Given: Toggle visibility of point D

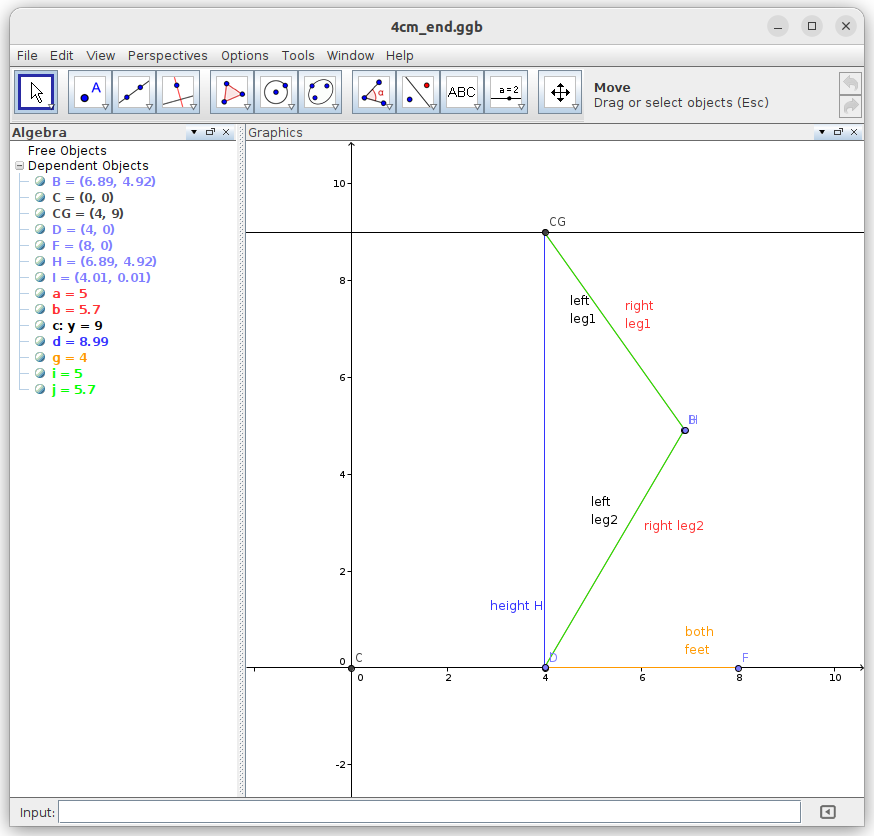Looking at the screenshot, I should click(40, 229).
